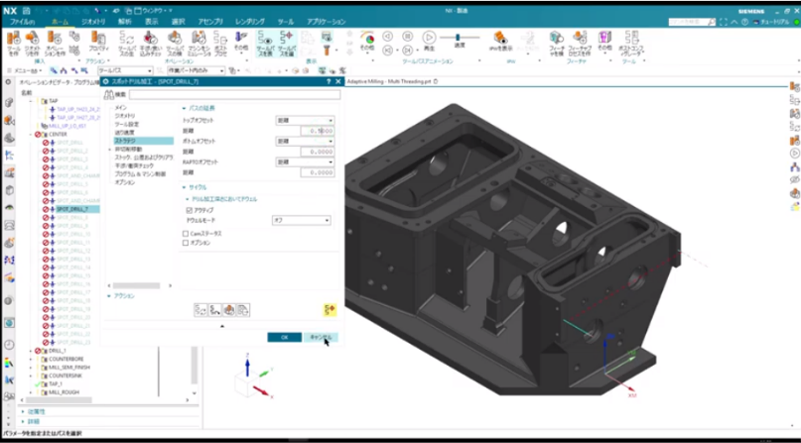
Task: Click the magnifier icon in command search box
Action: coord(712,22)
